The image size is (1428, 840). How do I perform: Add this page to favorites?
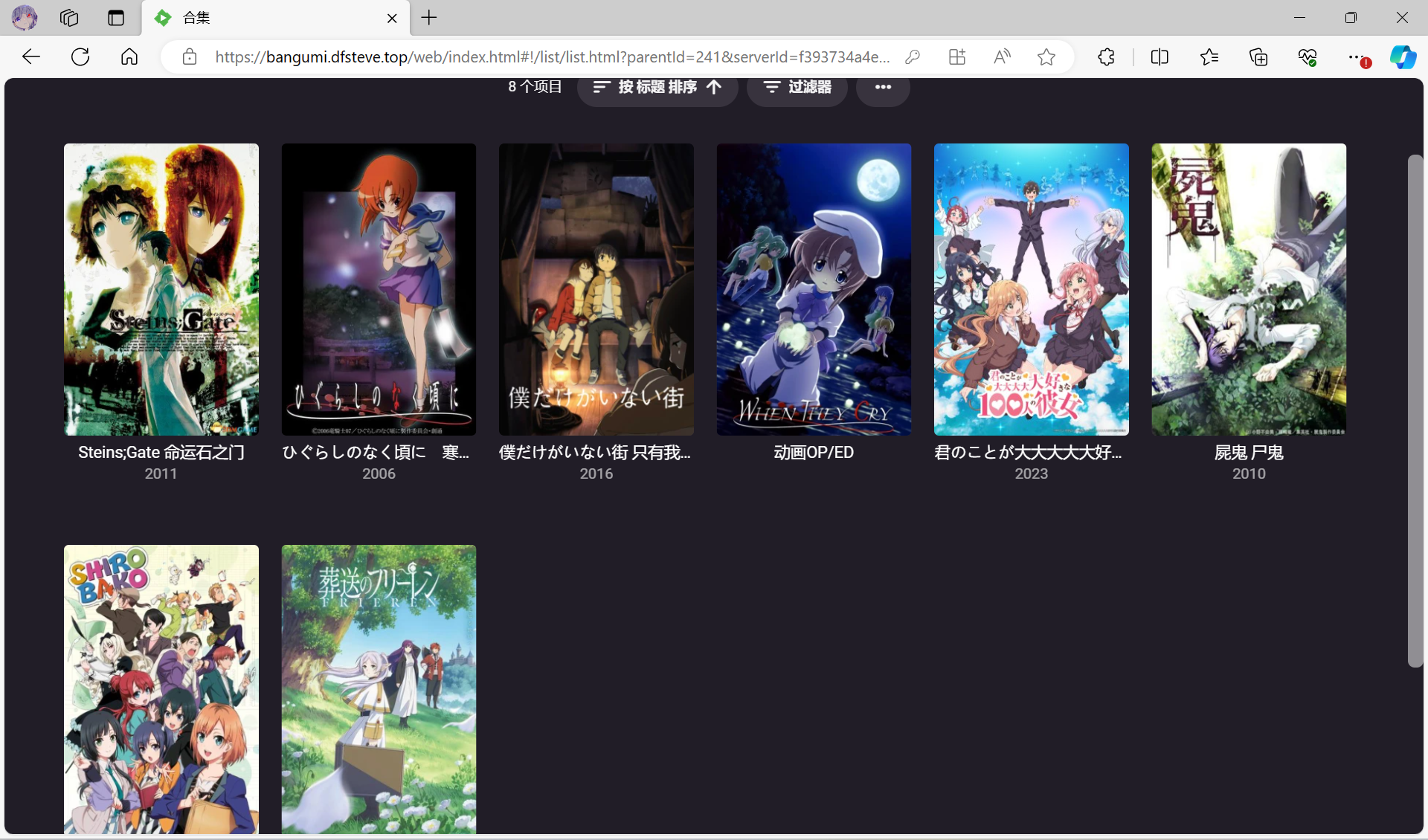1046,57
